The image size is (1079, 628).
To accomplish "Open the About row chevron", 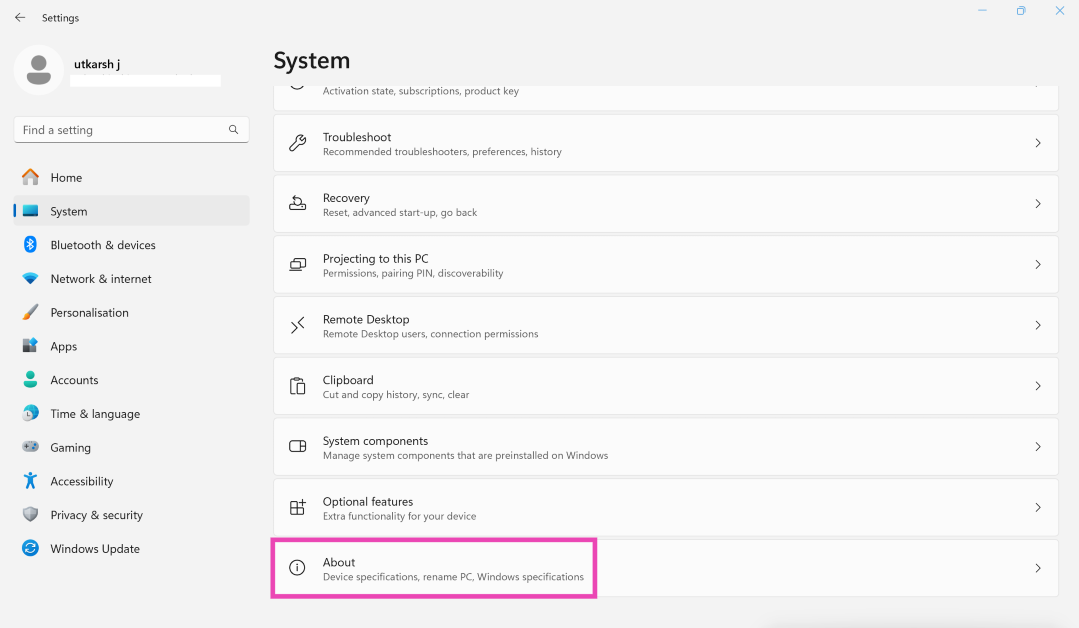I will (x=1037, y=568).
